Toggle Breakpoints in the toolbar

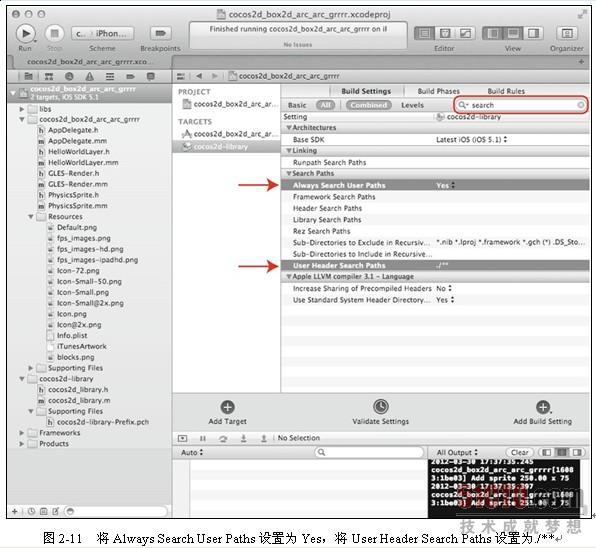[160, 33]
